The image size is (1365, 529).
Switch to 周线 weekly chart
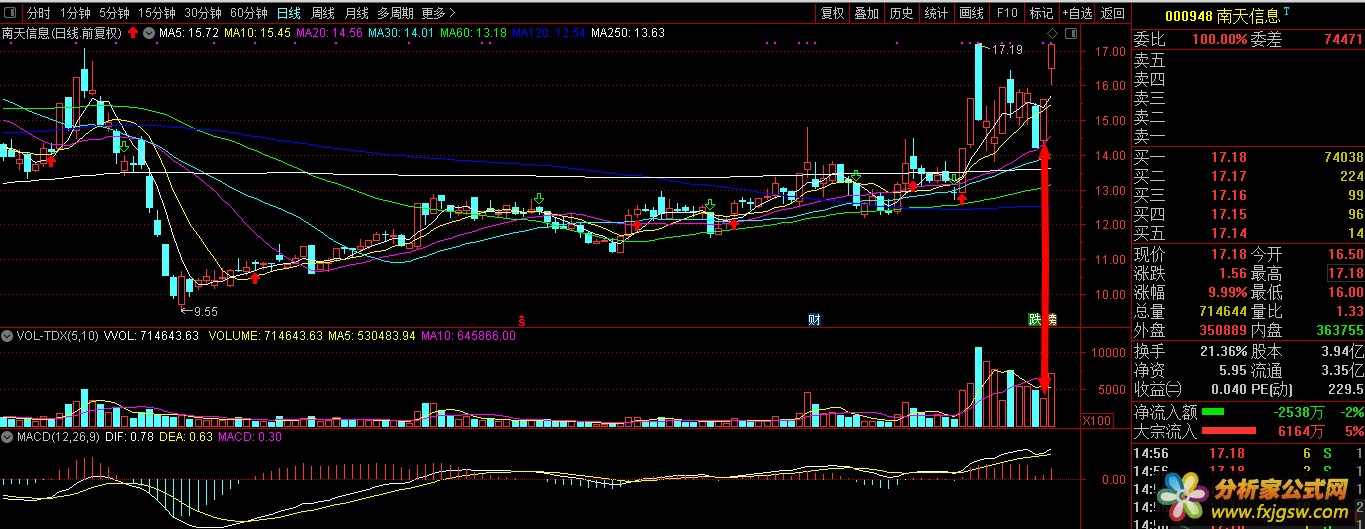tap(322, 13)
